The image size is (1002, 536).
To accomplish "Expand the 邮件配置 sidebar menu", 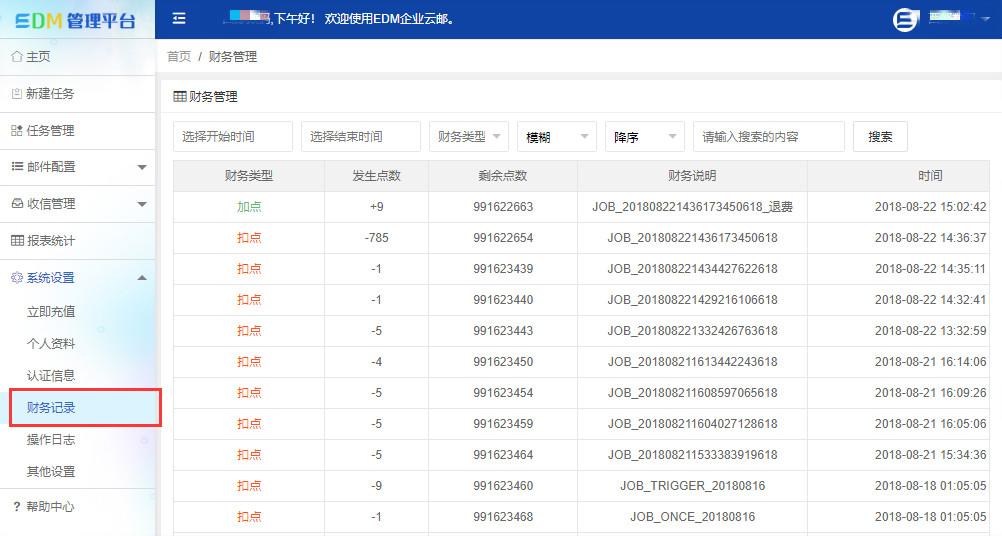I will 141,167.
